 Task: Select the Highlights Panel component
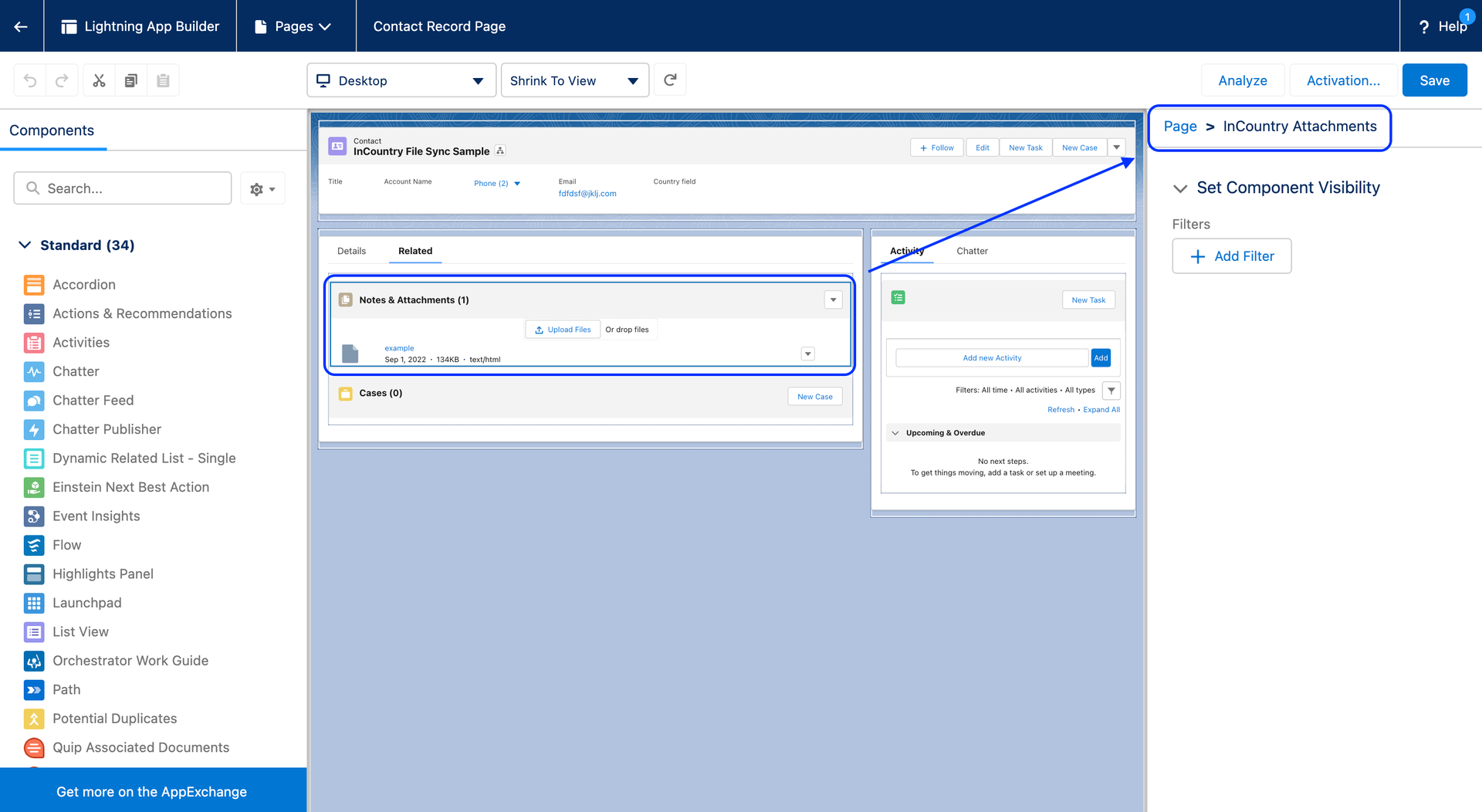89,574
